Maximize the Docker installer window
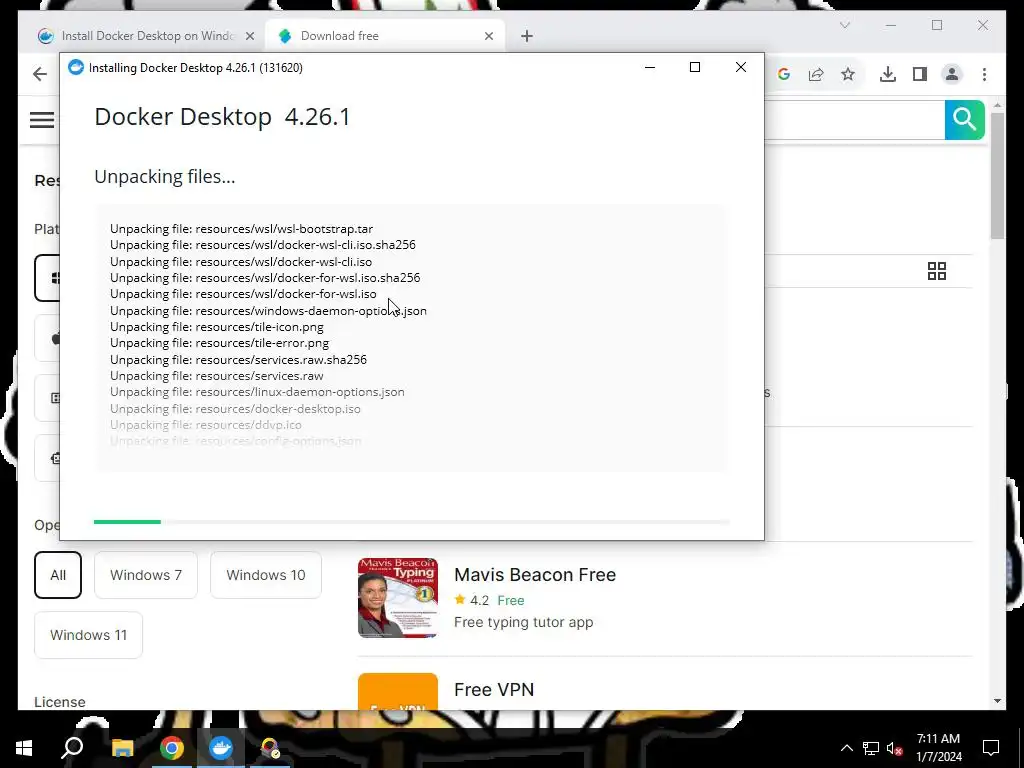This screenshot has height=768, width=1024. click(x=695, y=67)
